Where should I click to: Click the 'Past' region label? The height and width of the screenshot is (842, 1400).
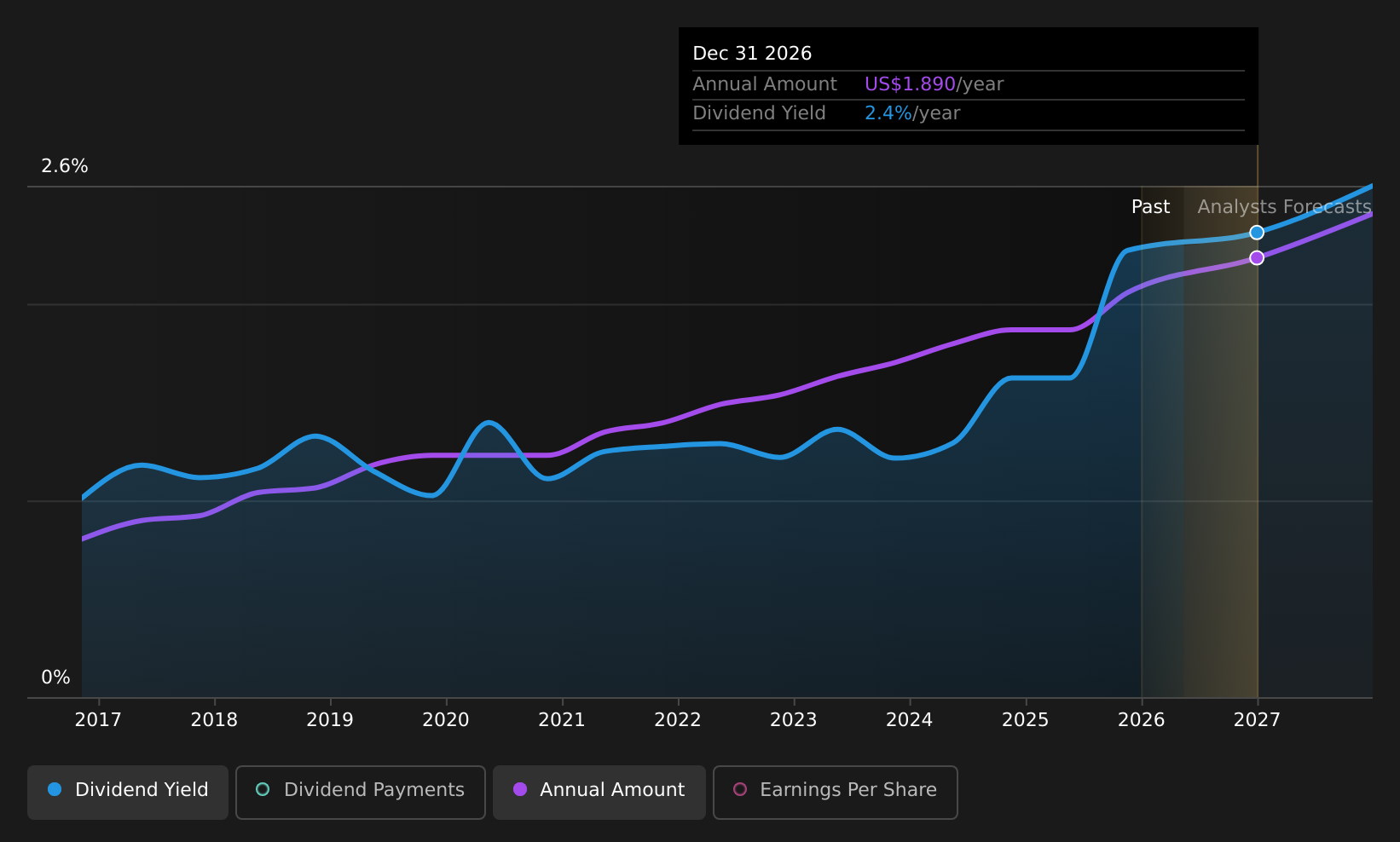(1150, 207)
